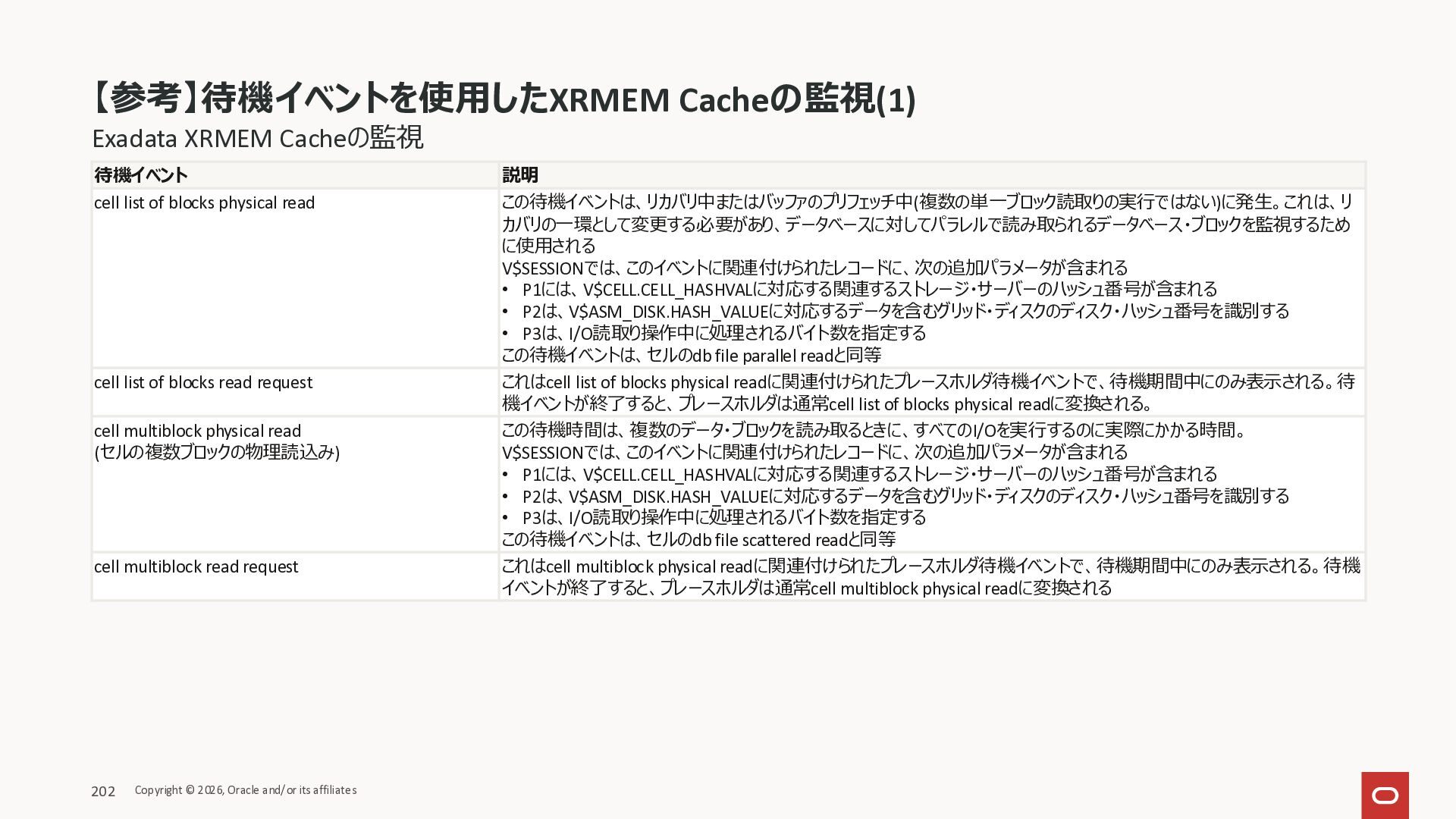Click the slide title about XRMEM Cache
Image resolution: width=1456 pixels, height=819 pixels.
pos(503,99)
